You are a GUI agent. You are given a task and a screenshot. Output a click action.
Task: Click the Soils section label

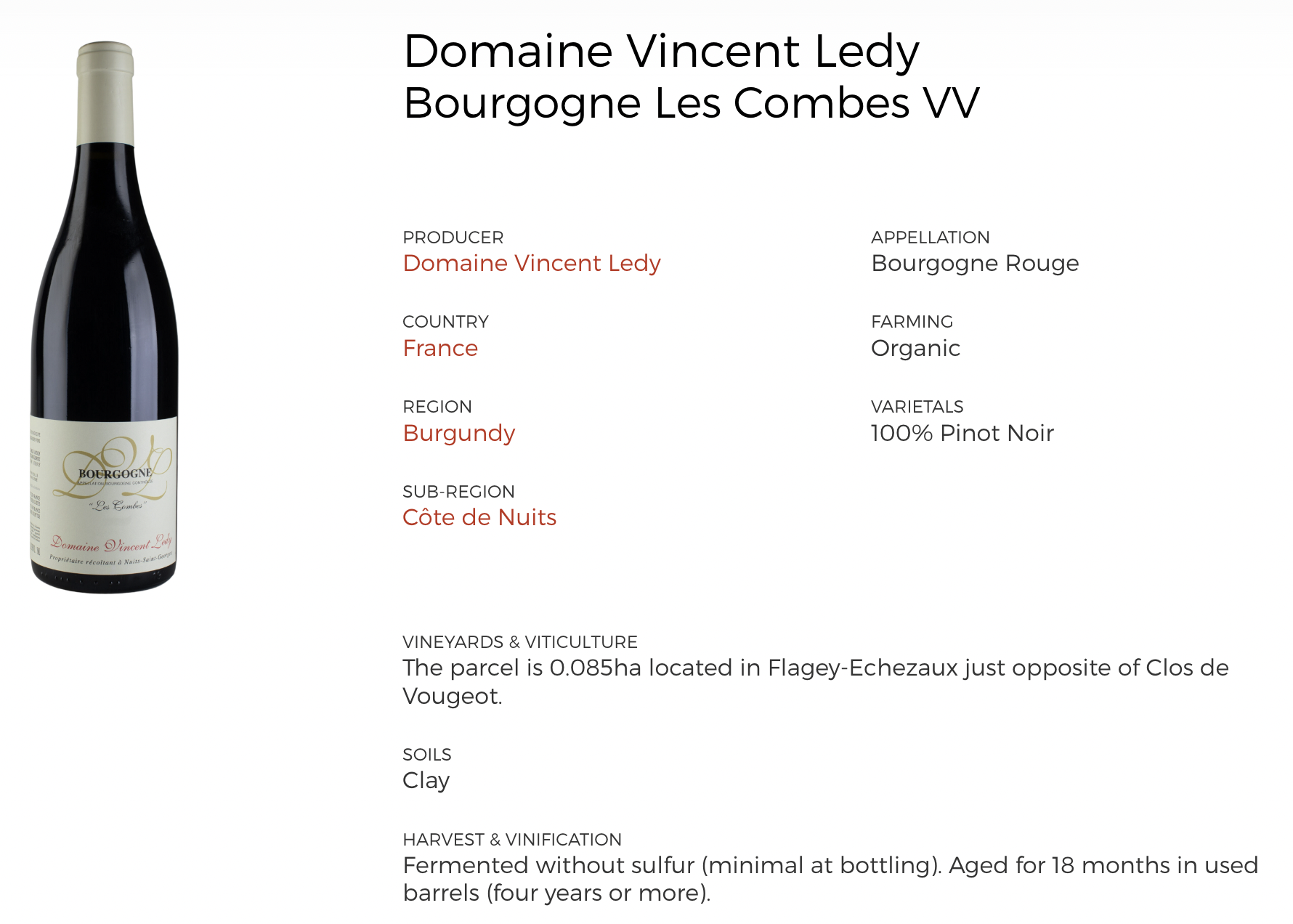click(x=427, y=755)
